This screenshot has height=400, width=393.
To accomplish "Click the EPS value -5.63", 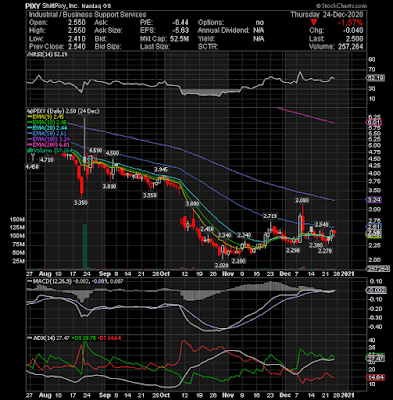I will coord(180,31).
